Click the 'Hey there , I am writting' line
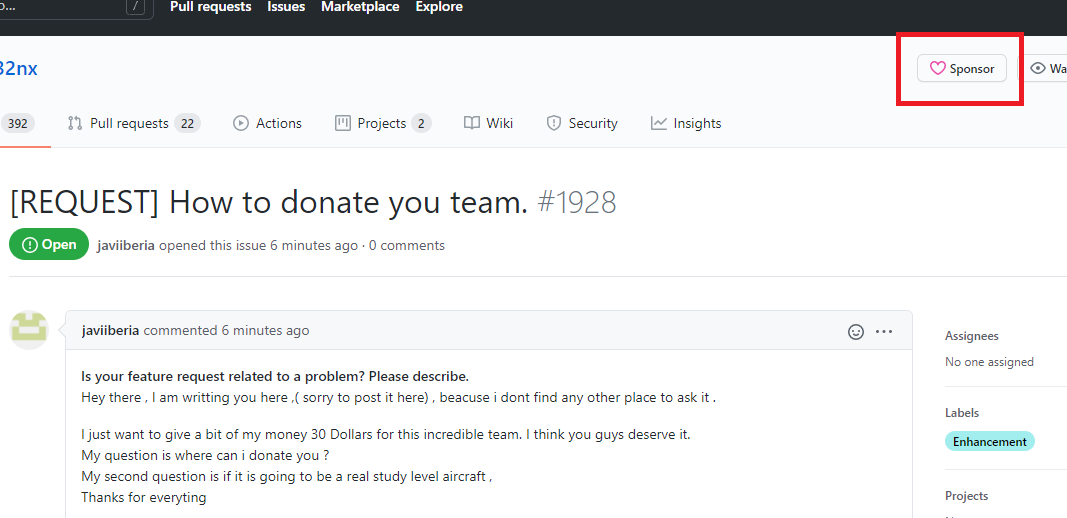 click(398, 398)
